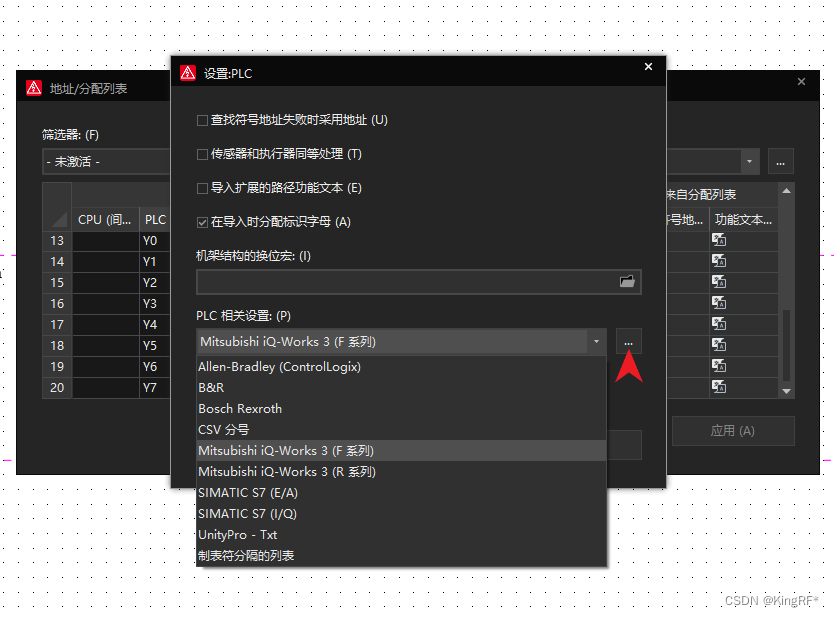This screenshot has width=834, height=617.
Task: Click the EPLAN icon in 设置:PLC title bar
Action: 188,73
